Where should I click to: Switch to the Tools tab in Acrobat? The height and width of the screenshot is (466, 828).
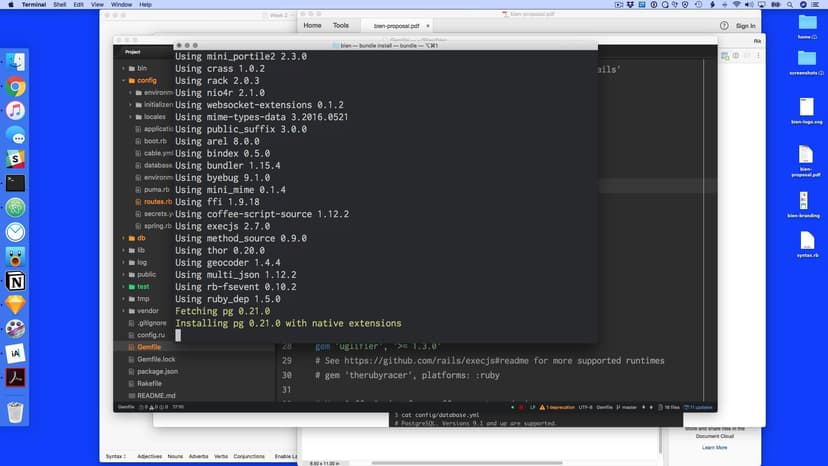tap(341, 25)
